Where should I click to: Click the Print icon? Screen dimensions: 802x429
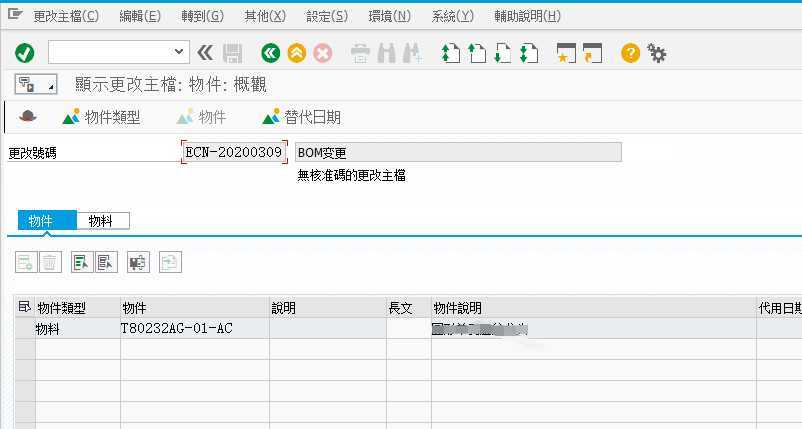tap(361, 53)
